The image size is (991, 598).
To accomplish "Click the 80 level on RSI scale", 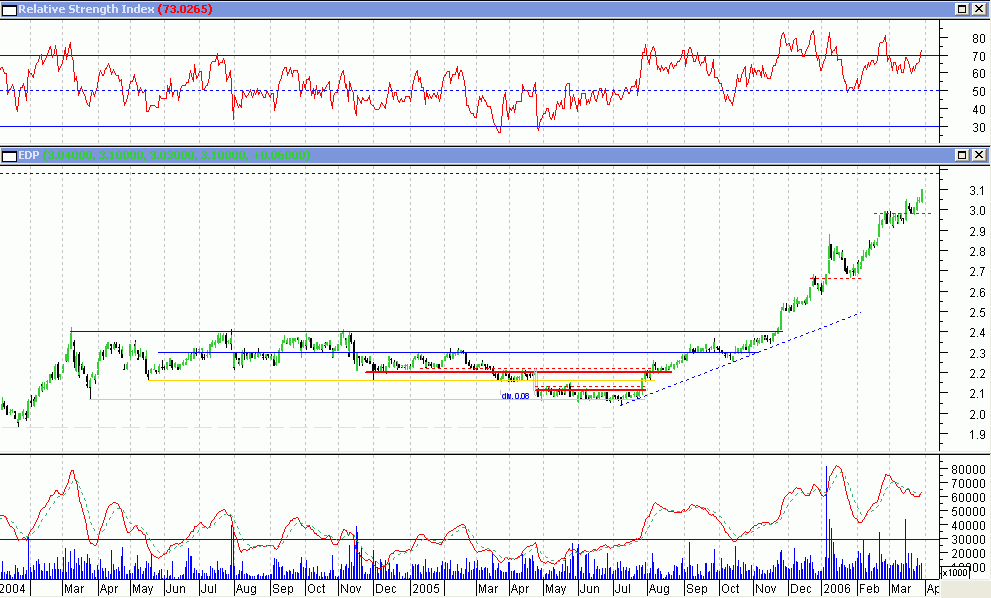I will click(978, 39).
